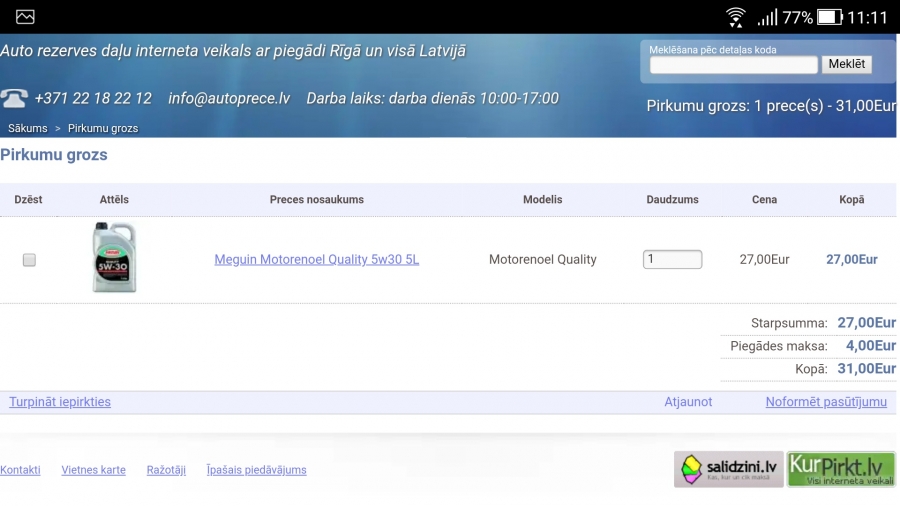Viewport: 900px width, 506px height.
Task: Click Pirkumu grozs breadcrumb
Action: click(103, 129)
